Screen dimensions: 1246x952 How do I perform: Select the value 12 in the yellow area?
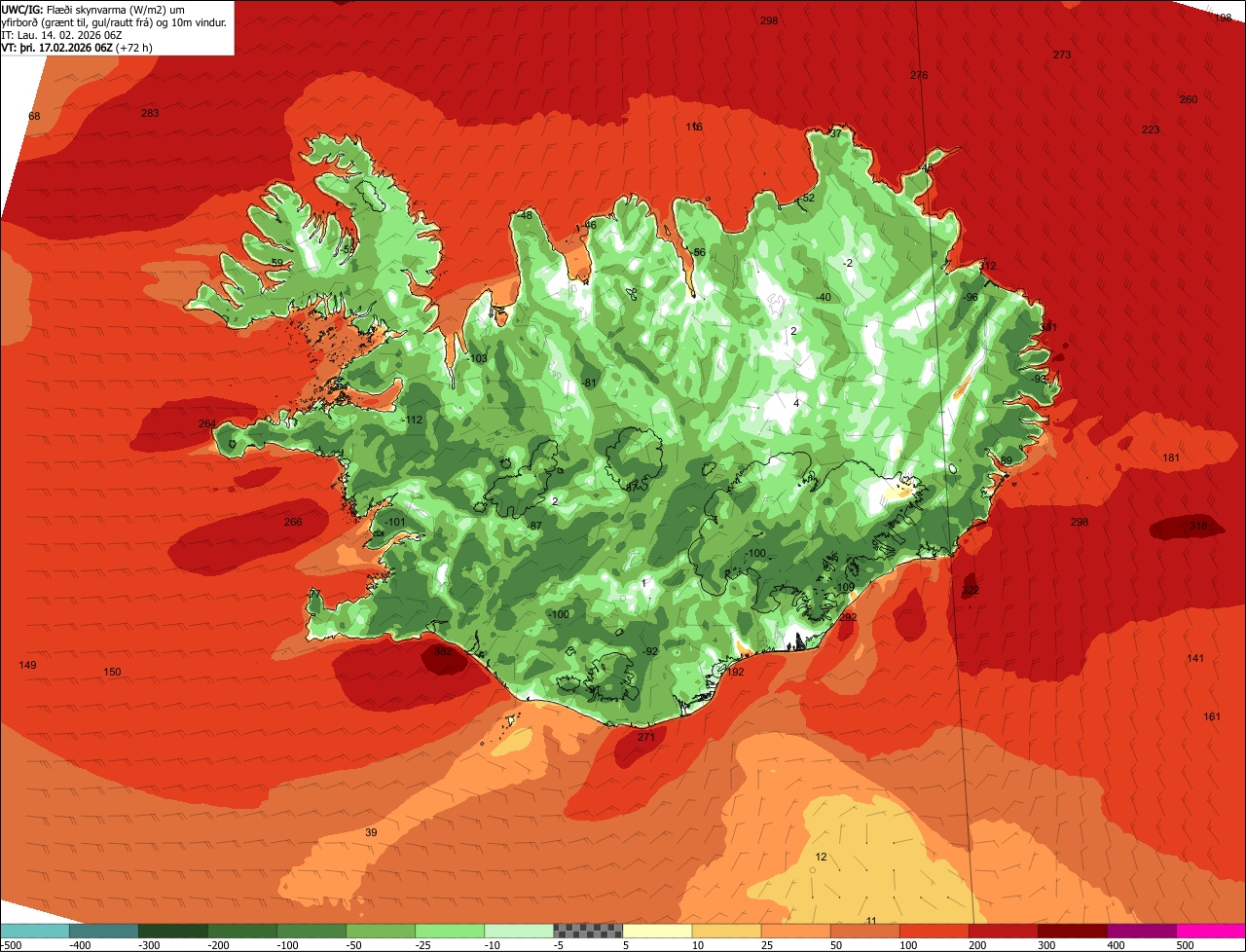coord(821,857)
